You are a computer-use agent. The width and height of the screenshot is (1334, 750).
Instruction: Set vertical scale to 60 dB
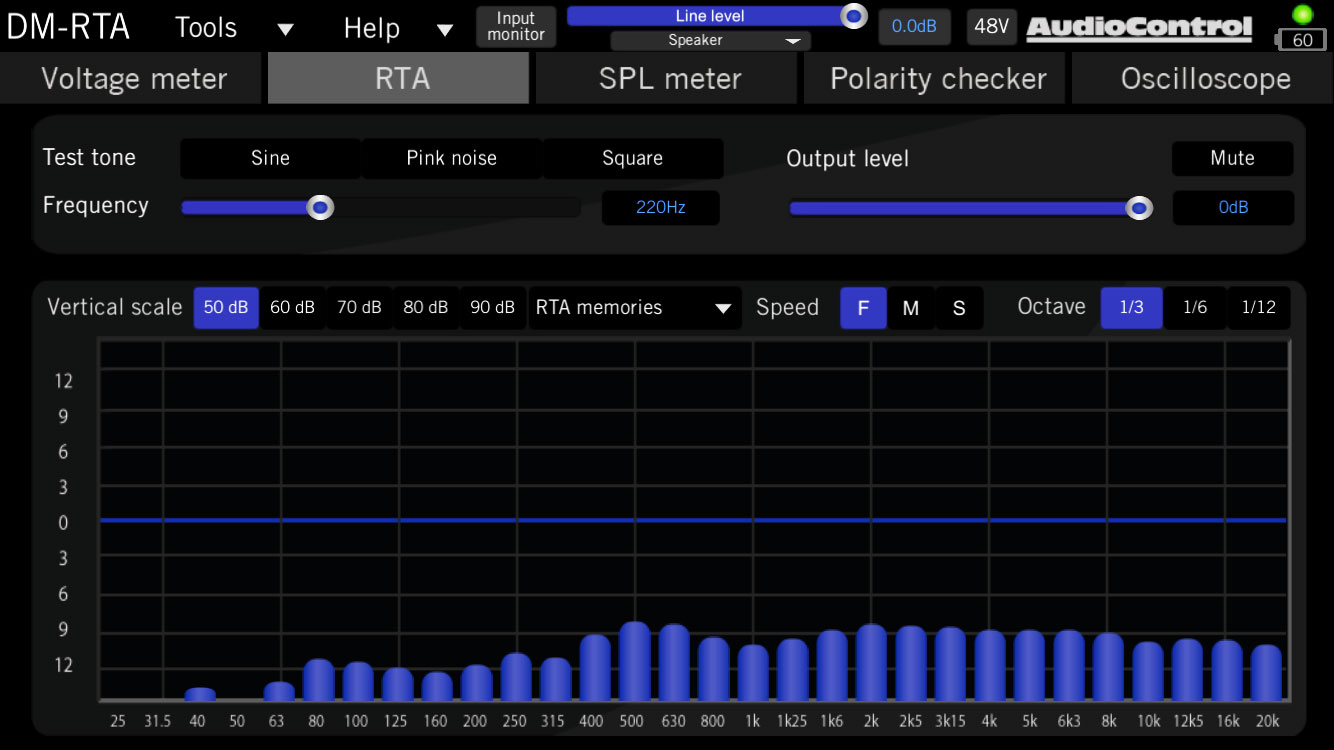coord(292,308)
